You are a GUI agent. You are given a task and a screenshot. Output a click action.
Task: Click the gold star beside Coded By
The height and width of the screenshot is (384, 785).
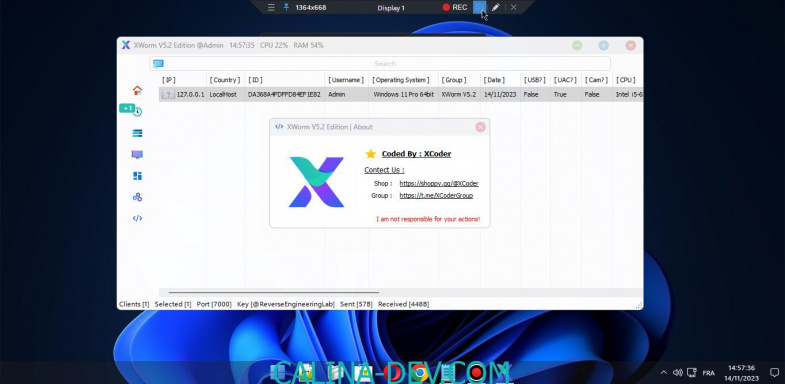coord(370,154)
